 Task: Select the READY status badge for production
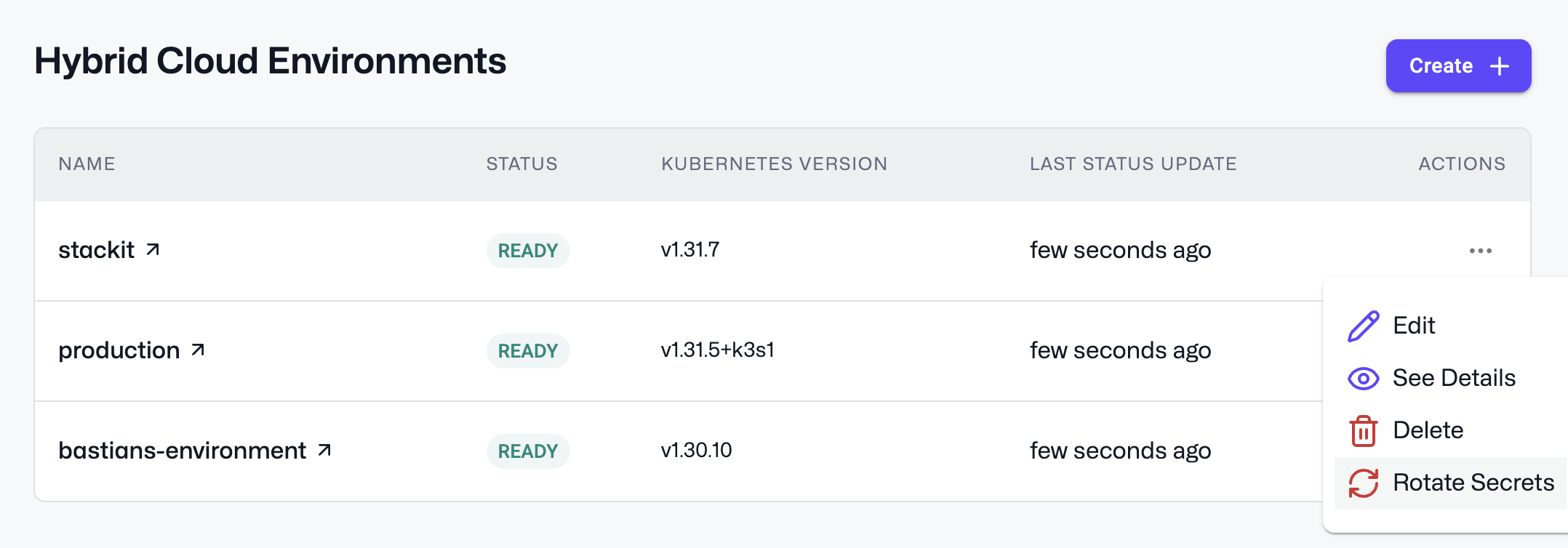coord(528,350)
